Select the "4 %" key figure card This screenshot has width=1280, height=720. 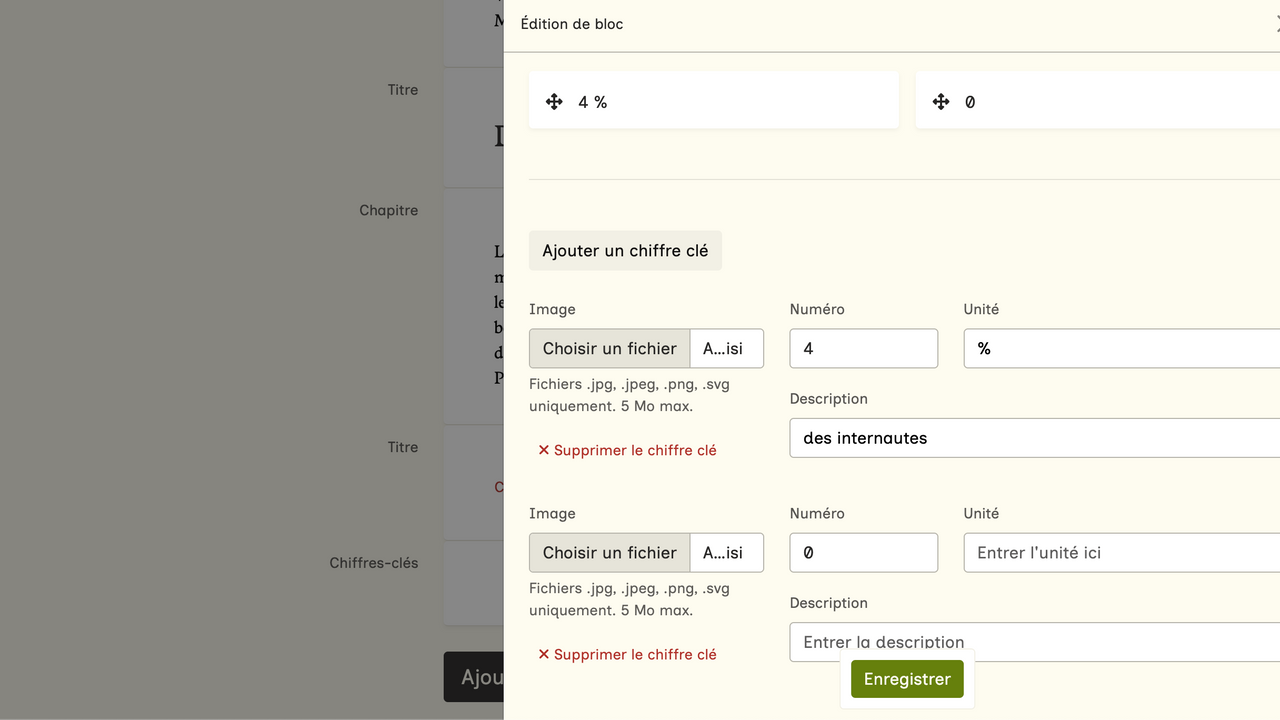740,102
